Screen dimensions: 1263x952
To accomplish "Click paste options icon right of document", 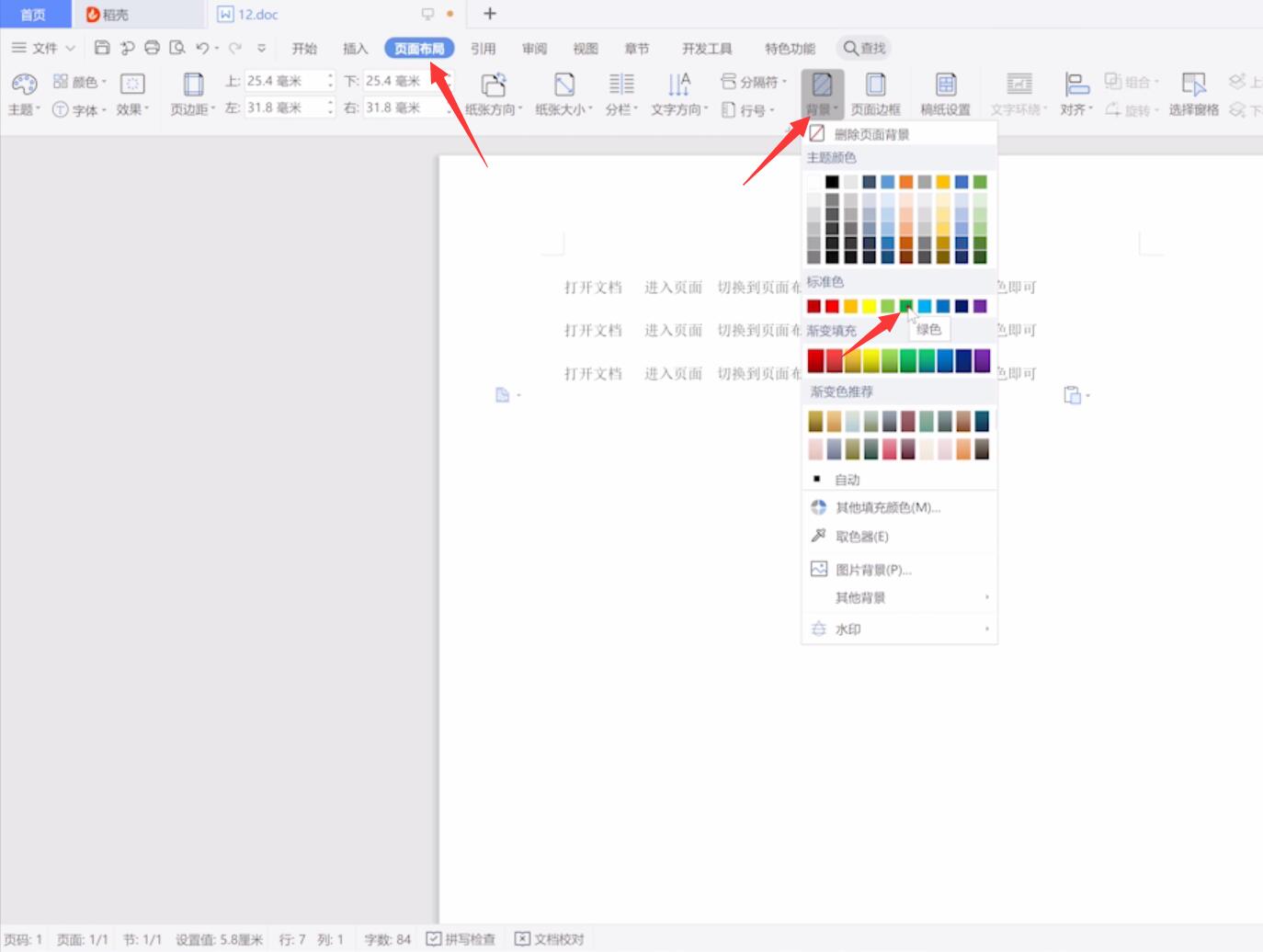I will [x=1072, y=395].
